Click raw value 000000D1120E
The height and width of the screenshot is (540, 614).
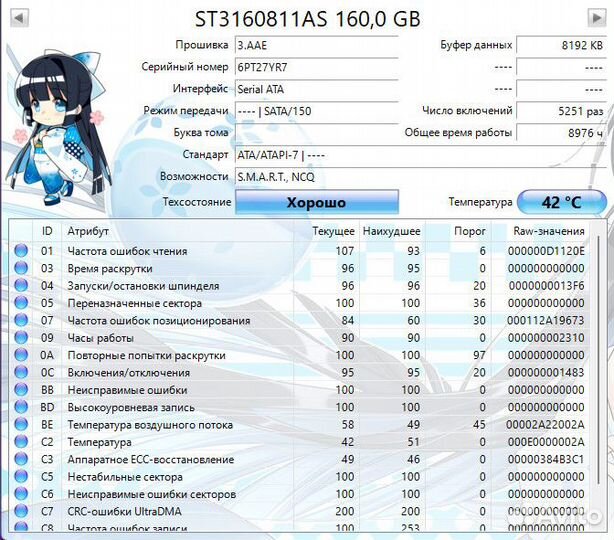(x=546, y=251)
